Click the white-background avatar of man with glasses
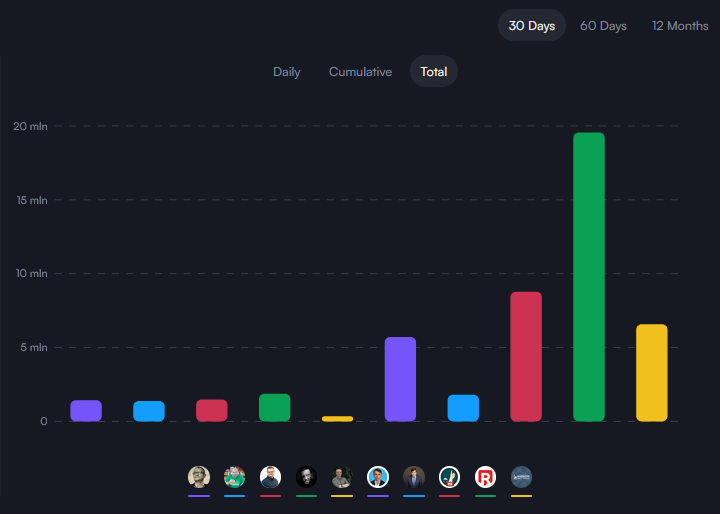This screenshot has height=514, width=720. point(270,477)
